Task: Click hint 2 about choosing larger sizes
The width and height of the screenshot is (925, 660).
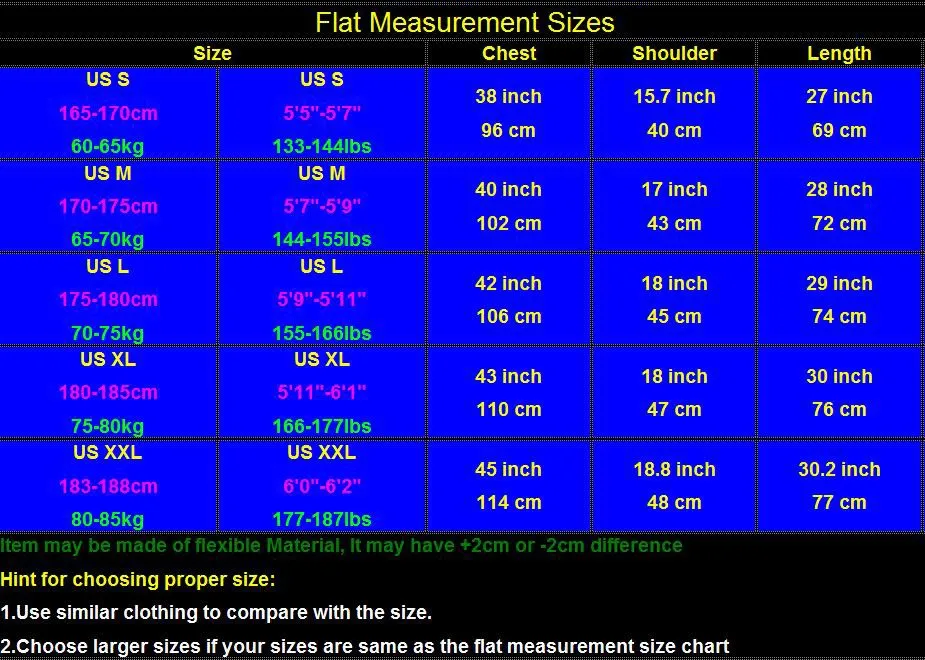Action: [x=365, y=646]
